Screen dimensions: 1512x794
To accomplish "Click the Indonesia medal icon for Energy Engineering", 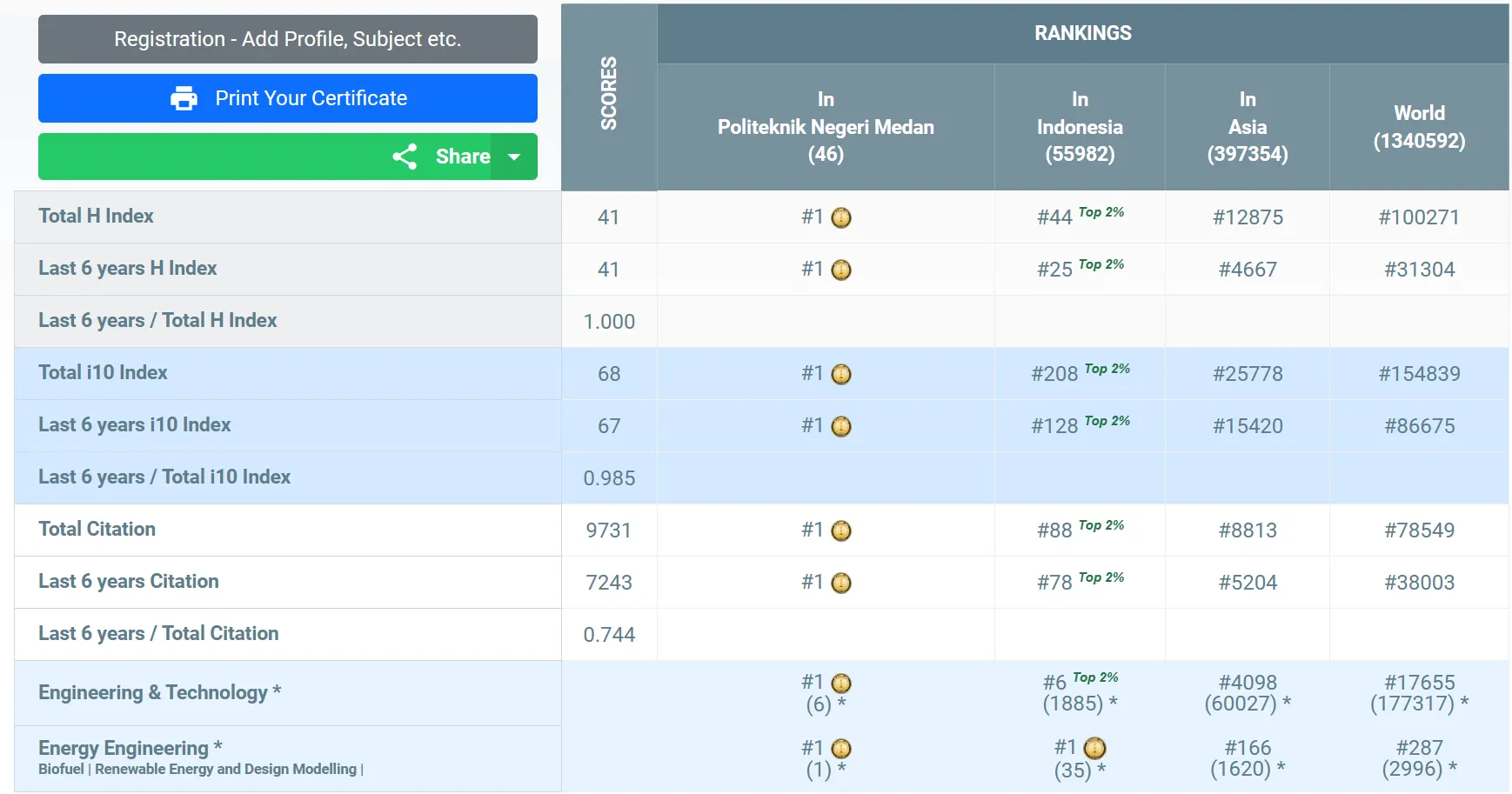I will (x=1094, y=748).
